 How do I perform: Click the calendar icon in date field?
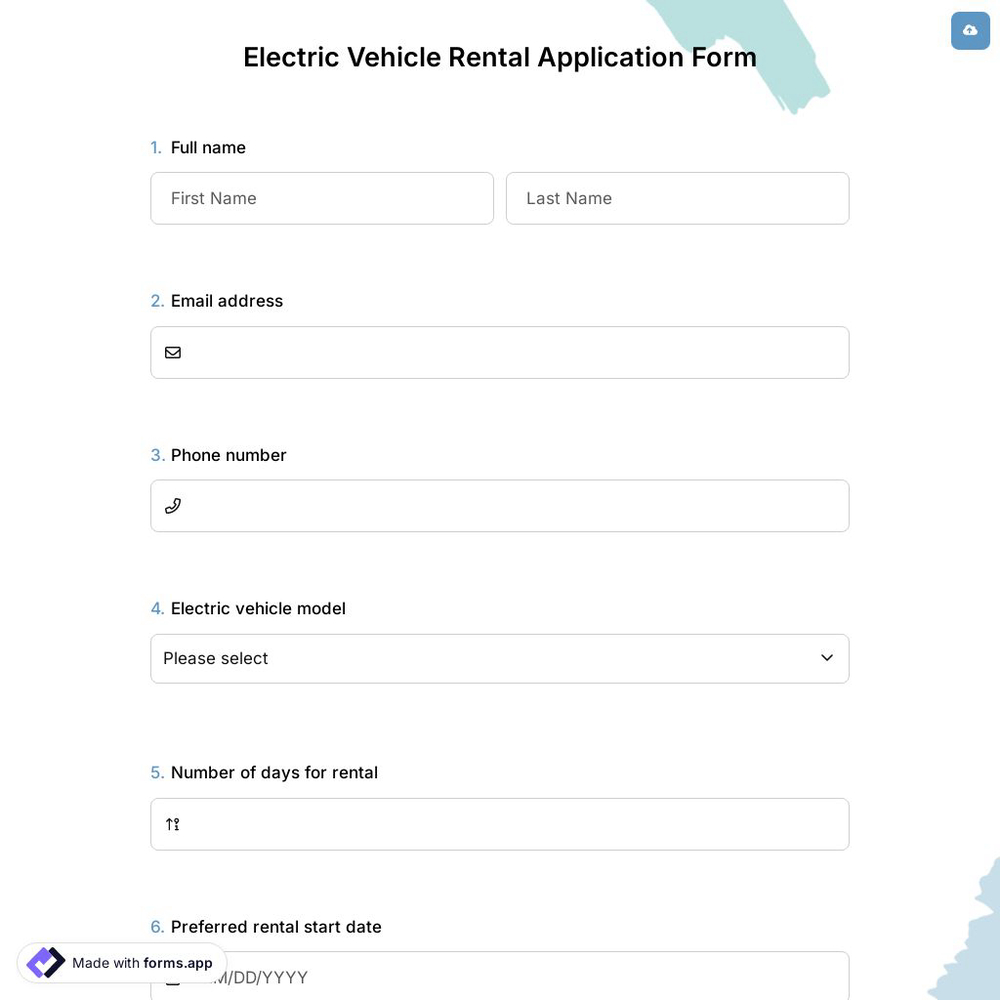tap(172, 977)
